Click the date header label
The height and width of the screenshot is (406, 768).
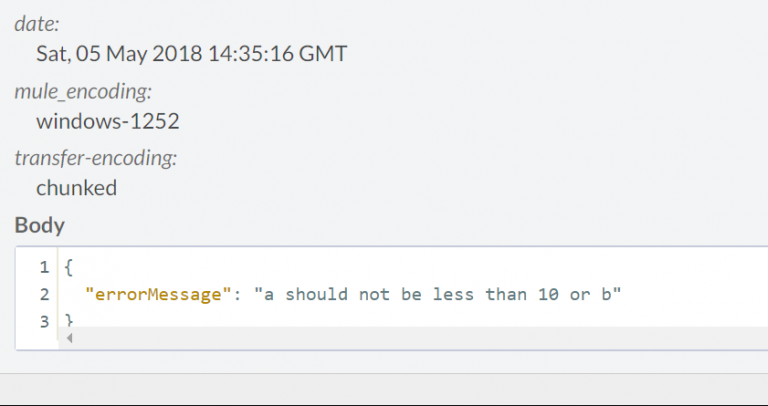[36, 25]
